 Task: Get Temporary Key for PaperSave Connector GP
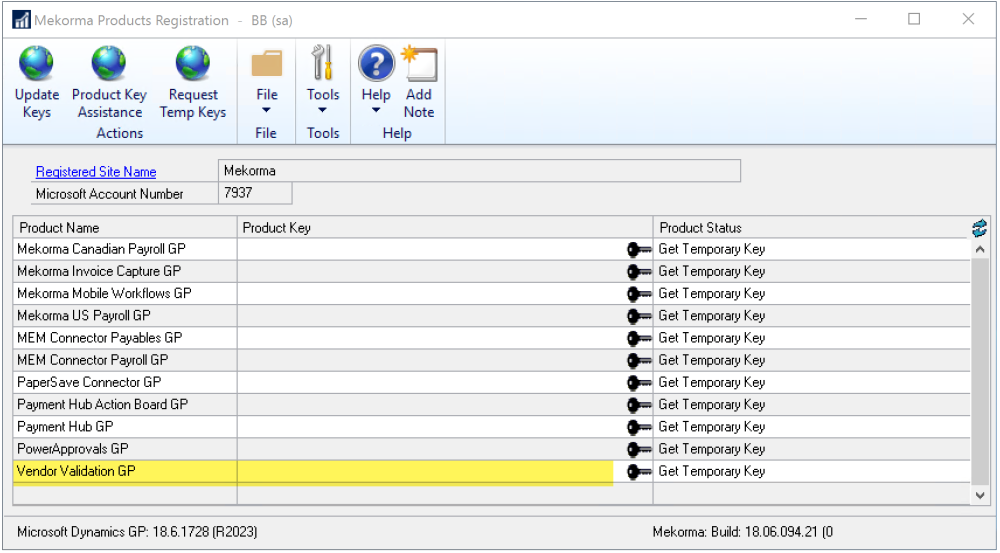coord(712,383)
